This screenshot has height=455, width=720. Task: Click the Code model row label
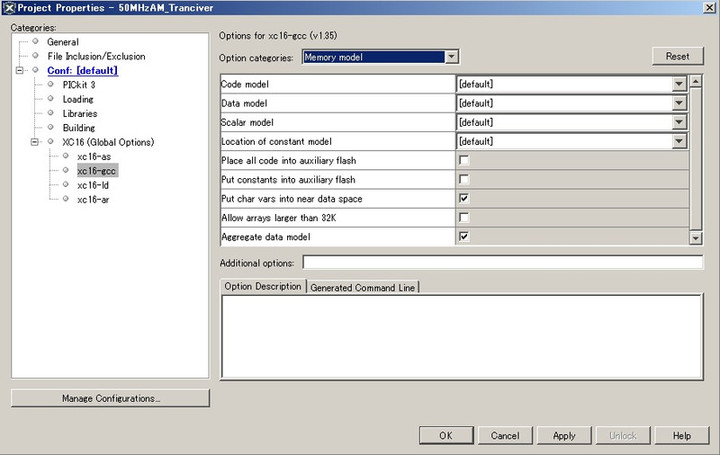(245, 84)
